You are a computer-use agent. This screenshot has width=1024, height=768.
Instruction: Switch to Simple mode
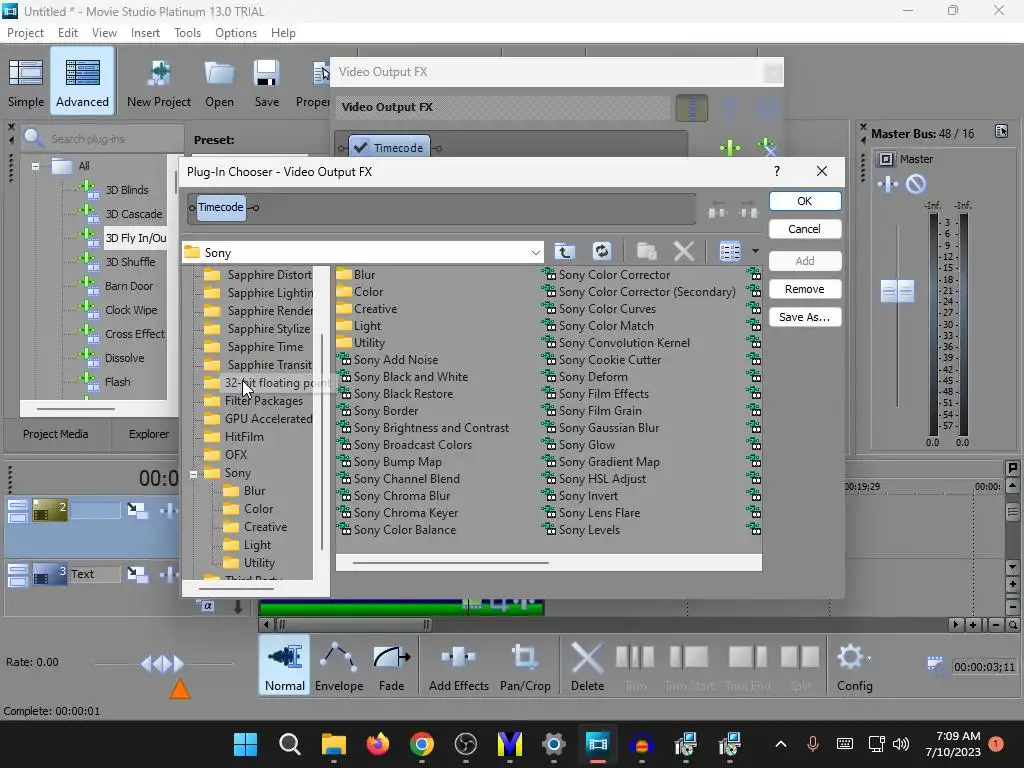click(x=26, y=82)
